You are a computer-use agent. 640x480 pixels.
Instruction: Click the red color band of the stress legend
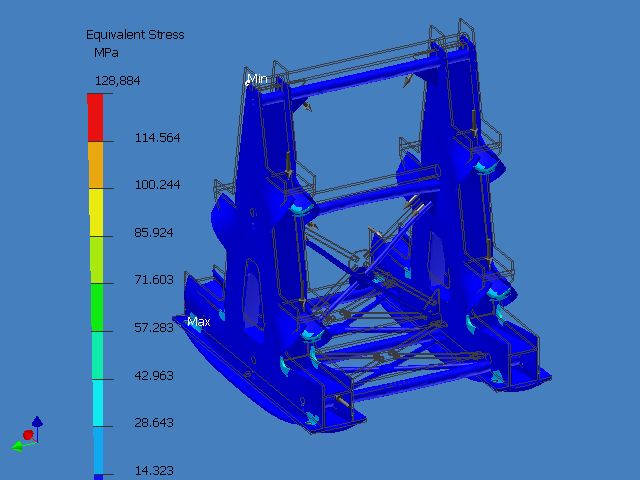(95, 118)
